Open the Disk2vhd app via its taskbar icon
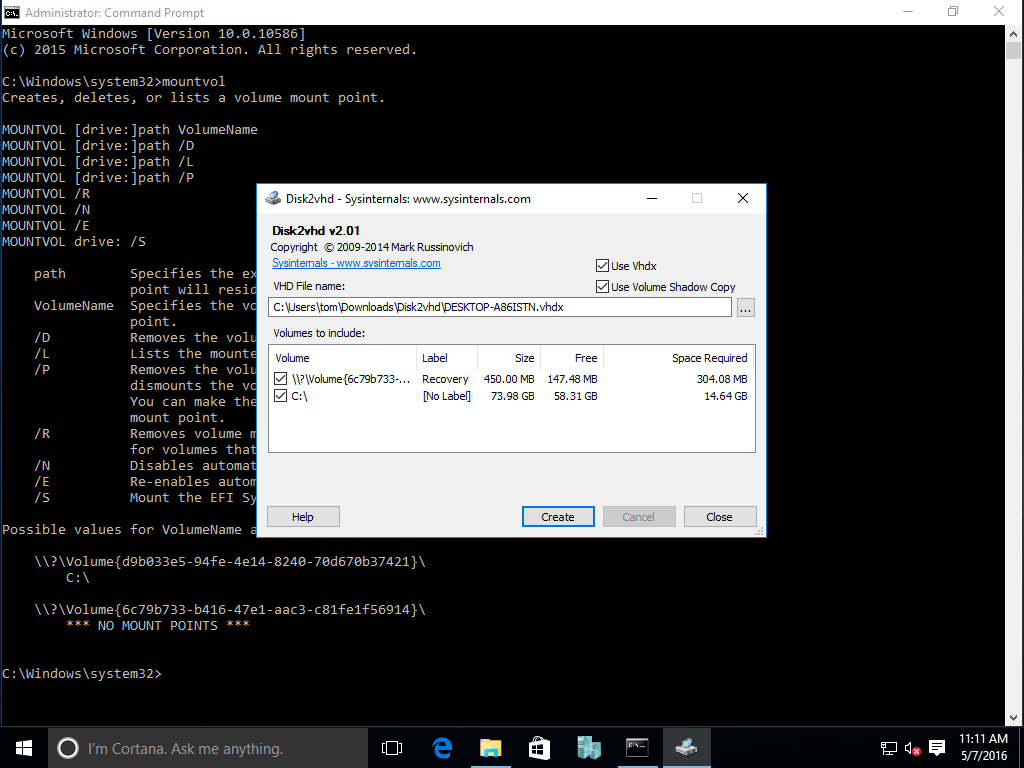The image size is (1024, 768). click(687, 747)
